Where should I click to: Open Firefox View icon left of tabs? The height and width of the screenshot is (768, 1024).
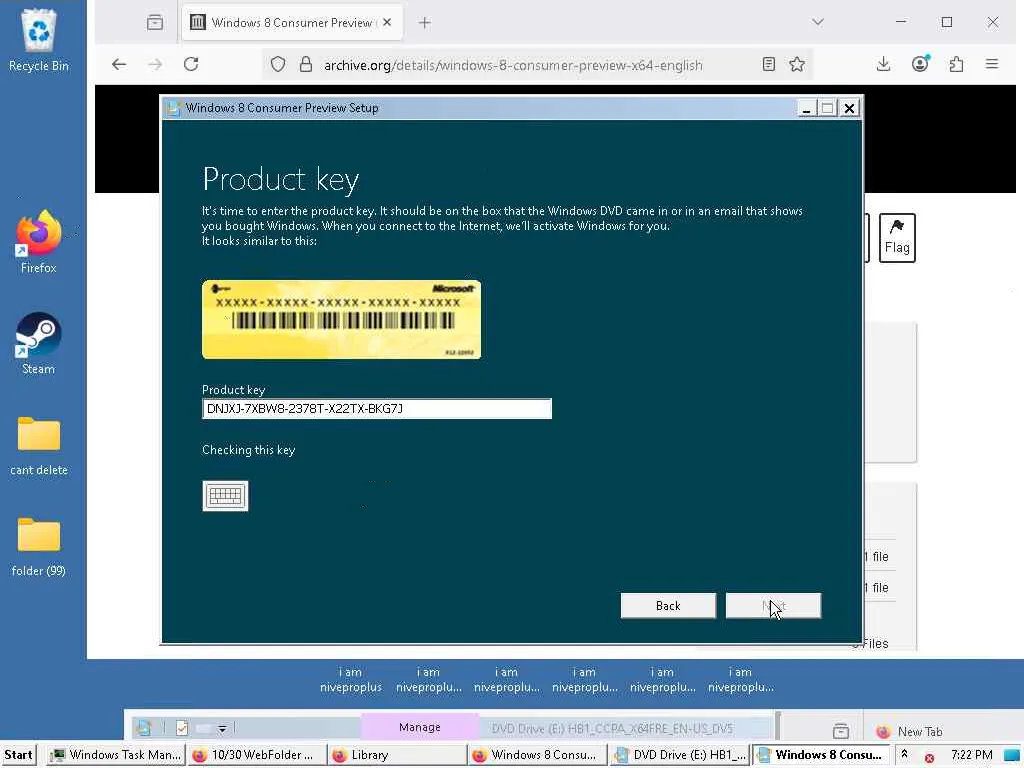pyautogui.click(x=155, y=23)
